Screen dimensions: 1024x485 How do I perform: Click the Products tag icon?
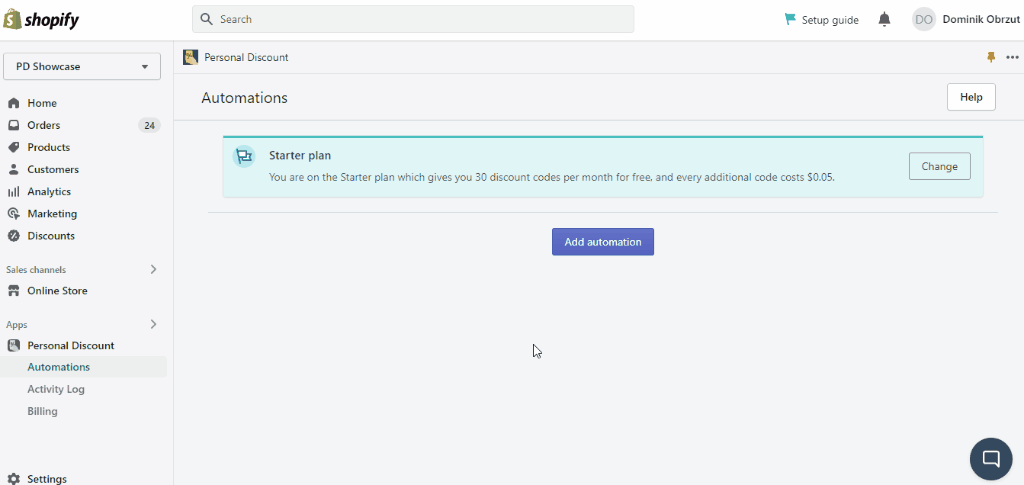coord(13,148)
